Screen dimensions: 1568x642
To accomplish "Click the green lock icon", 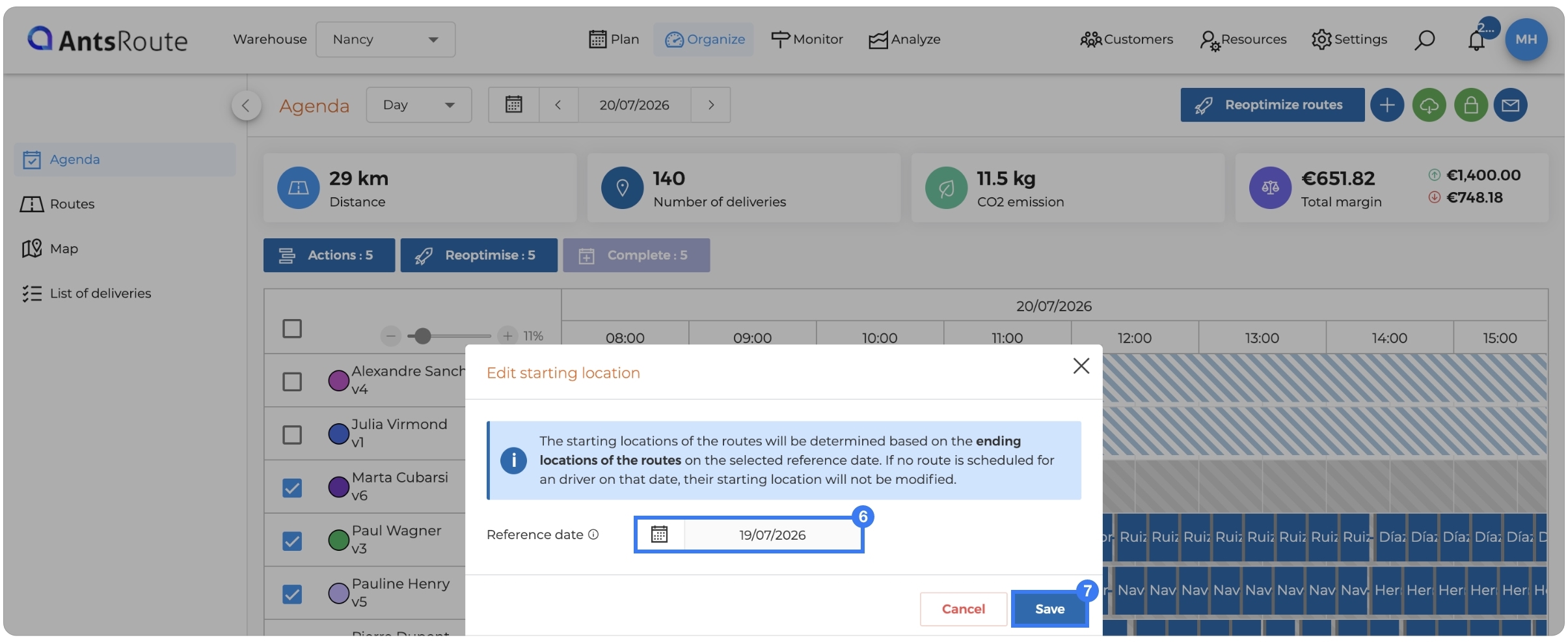I will point(1470,105).
